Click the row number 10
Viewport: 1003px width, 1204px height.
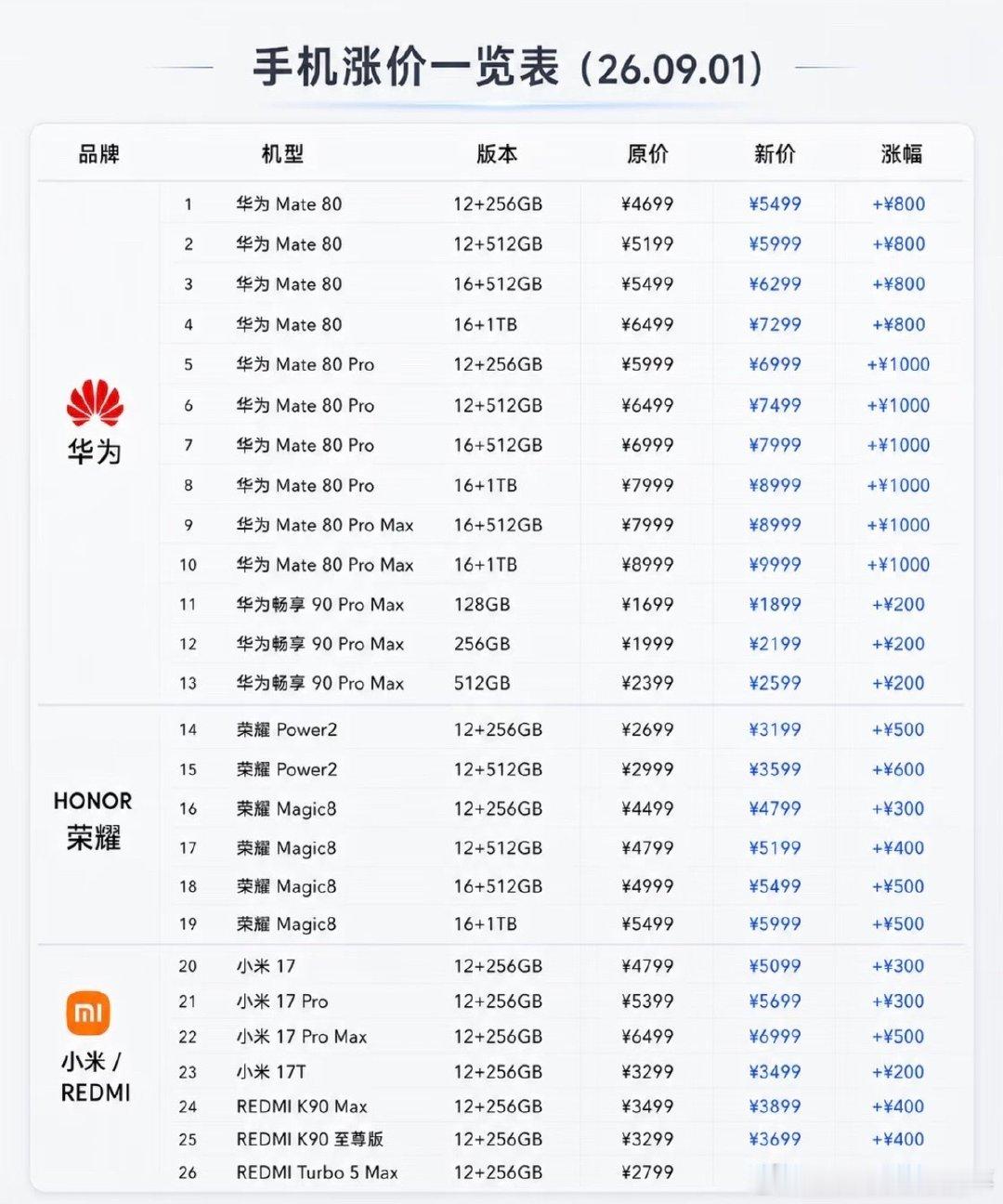[189, 565]
